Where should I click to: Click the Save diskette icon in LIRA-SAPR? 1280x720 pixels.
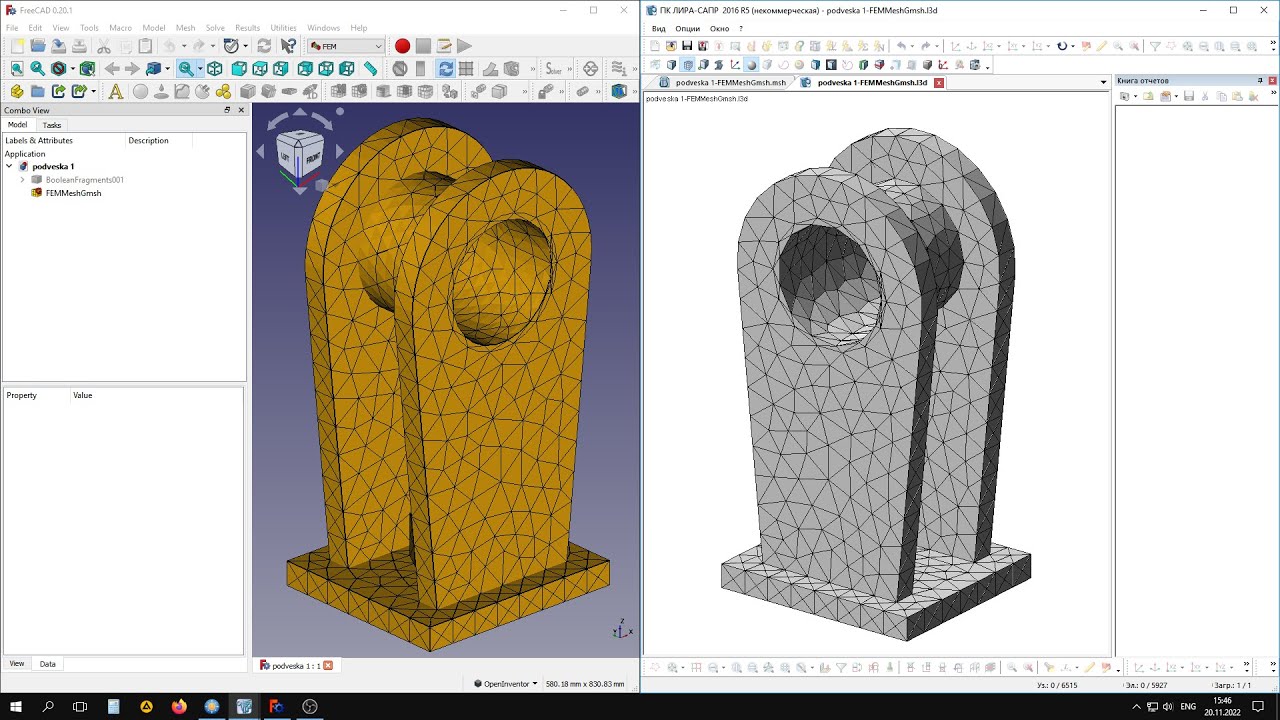pos(687,46)
